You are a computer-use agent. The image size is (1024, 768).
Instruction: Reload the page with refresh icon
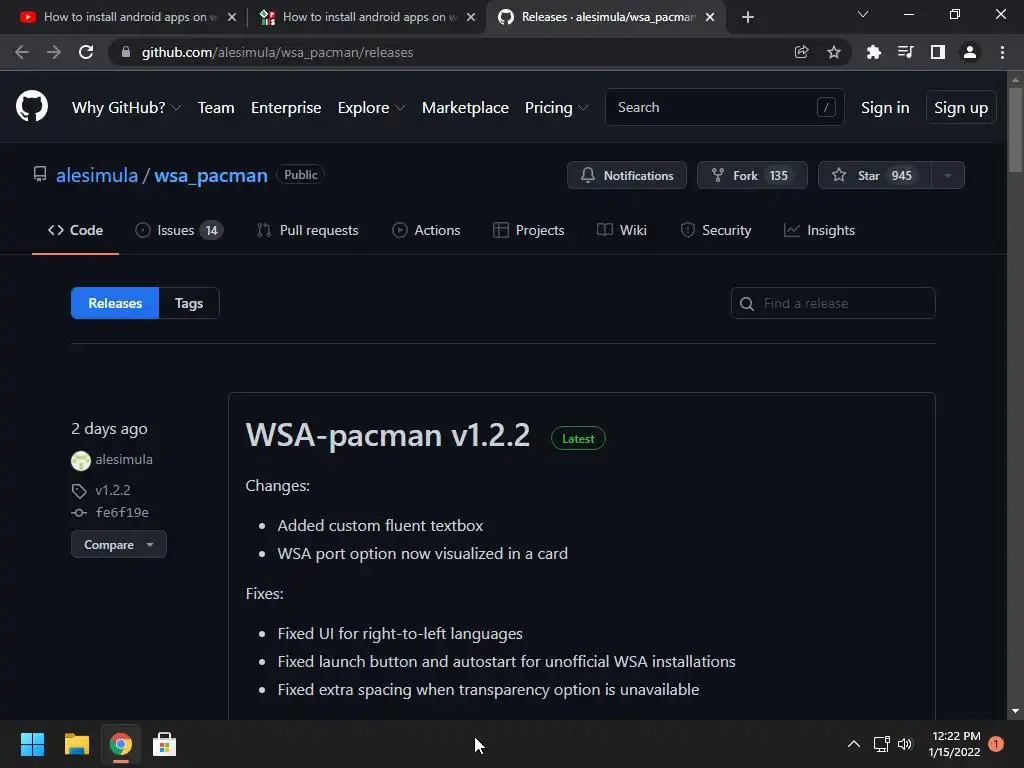pyautogui.click(x=86, y=52)
